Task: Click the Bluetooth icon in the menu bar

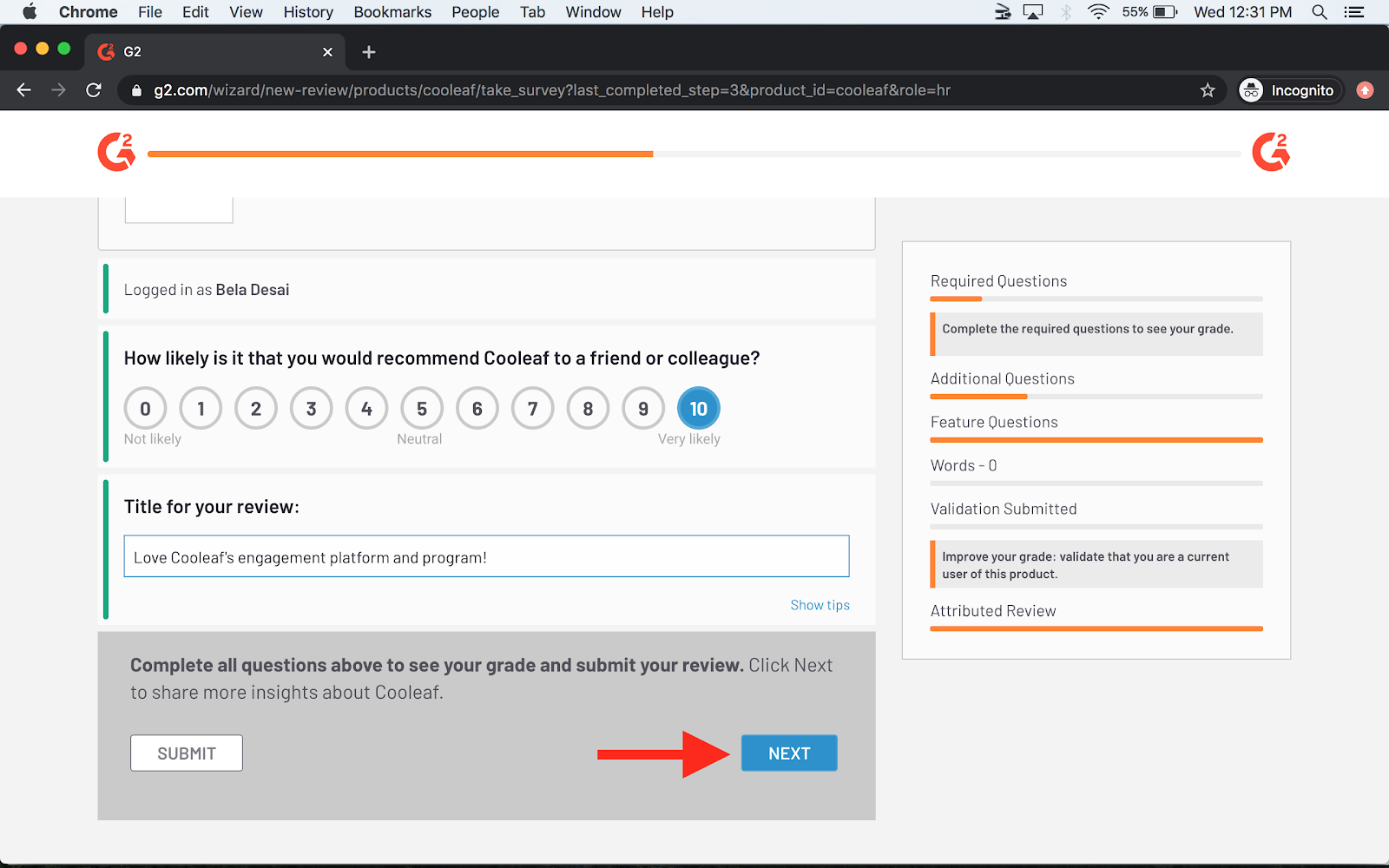Action: tap(1066, 12)
